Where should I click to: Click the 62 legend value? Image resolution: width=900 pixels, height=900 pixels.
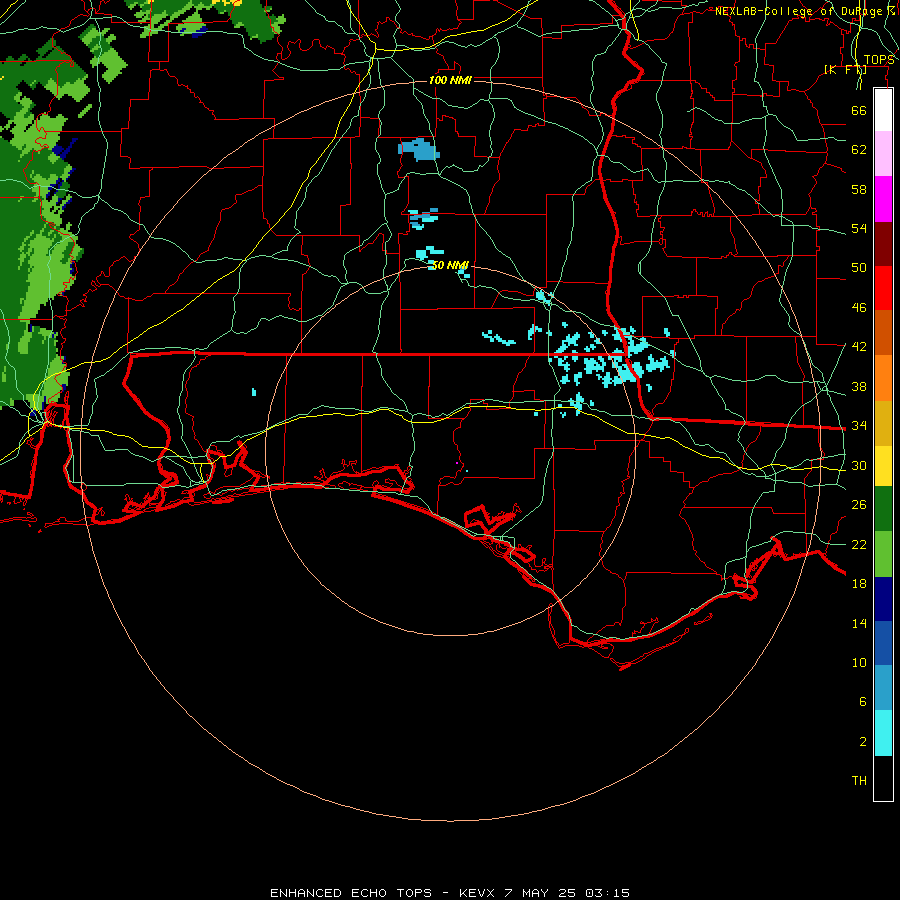(859, 150)
